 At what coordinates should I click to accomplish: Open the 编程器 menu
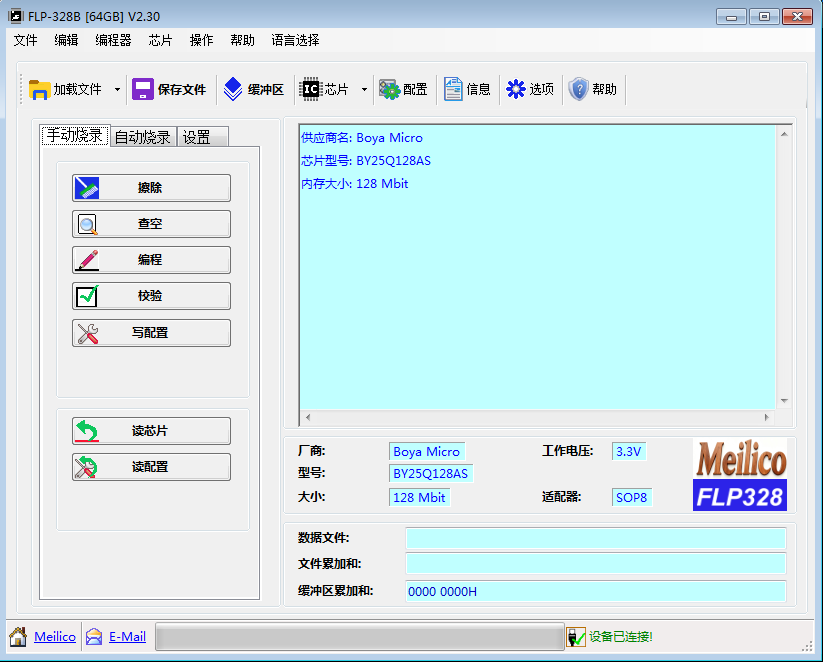[x=113, y=40]
